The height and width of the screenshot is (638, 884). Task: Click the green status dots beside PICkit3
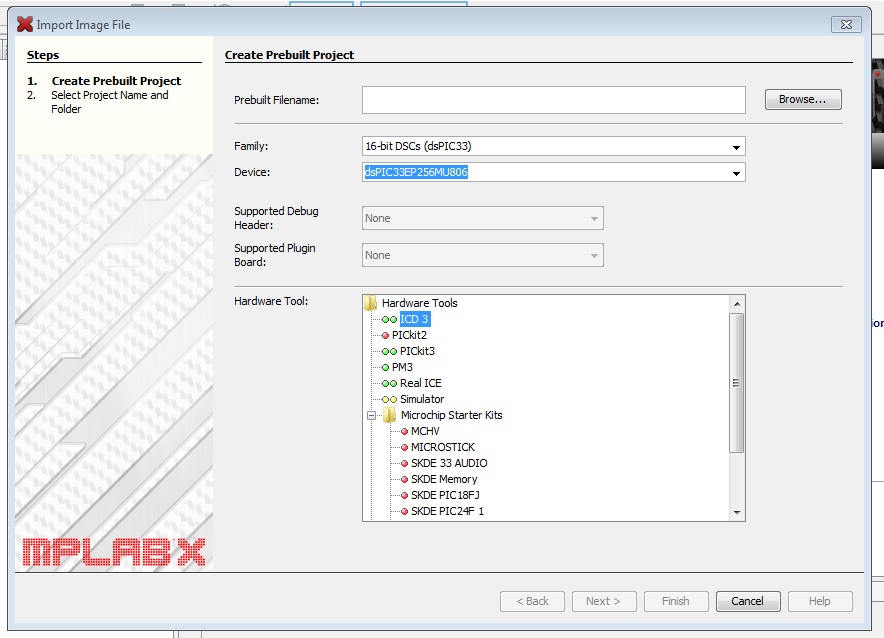389,352
